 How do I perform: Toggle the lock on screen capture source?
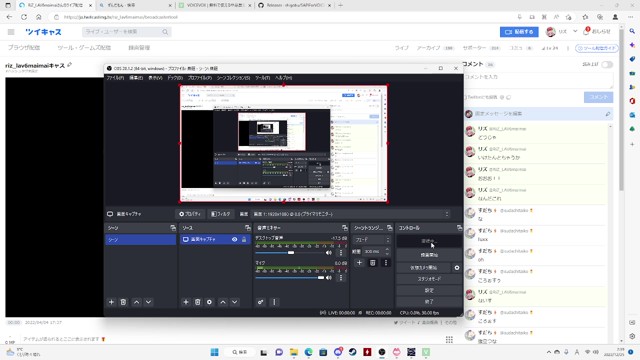(244, 240)
